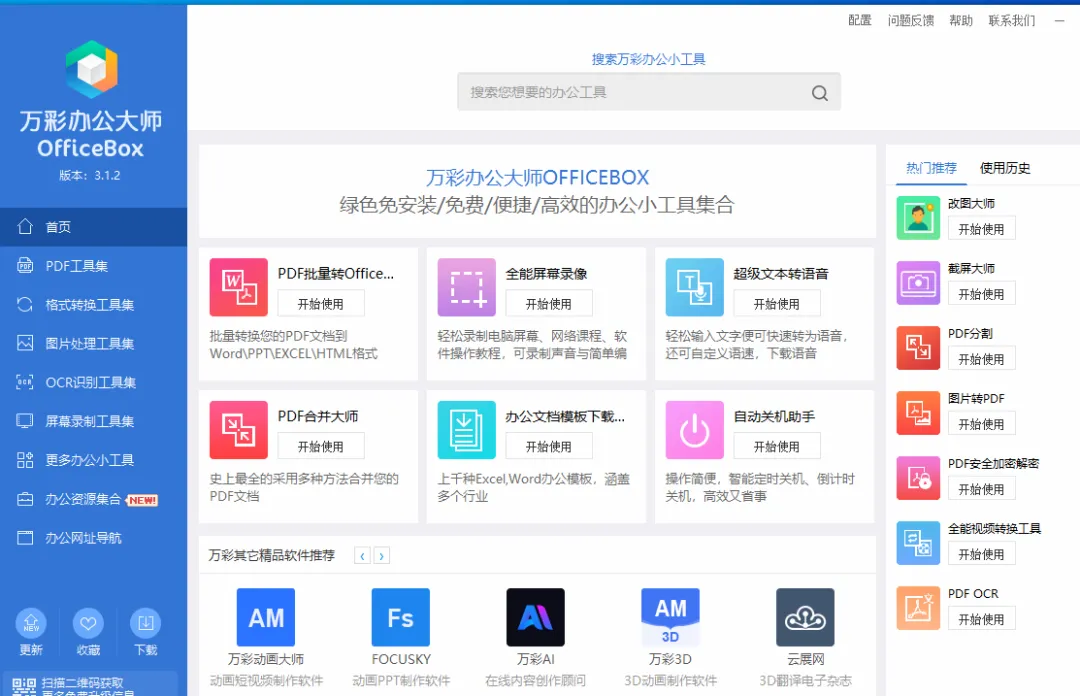Click the 收藏 heart icon
This screenshot has width=1080, height=696.
[88, 624]
